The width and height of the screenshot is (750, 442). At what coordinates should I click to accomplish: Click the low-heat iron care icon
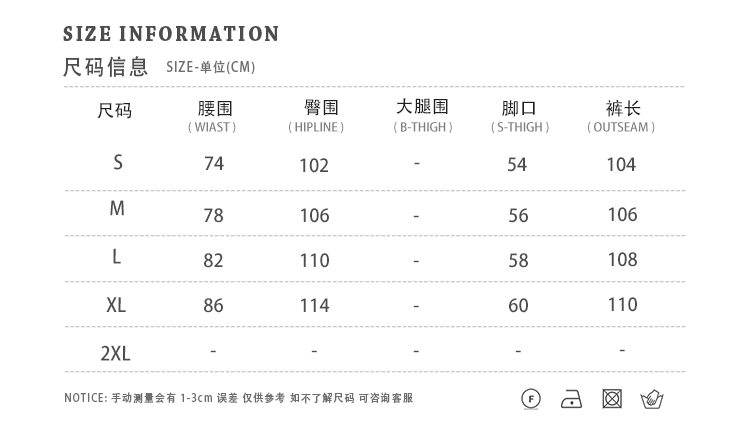[x=572, y=400]
